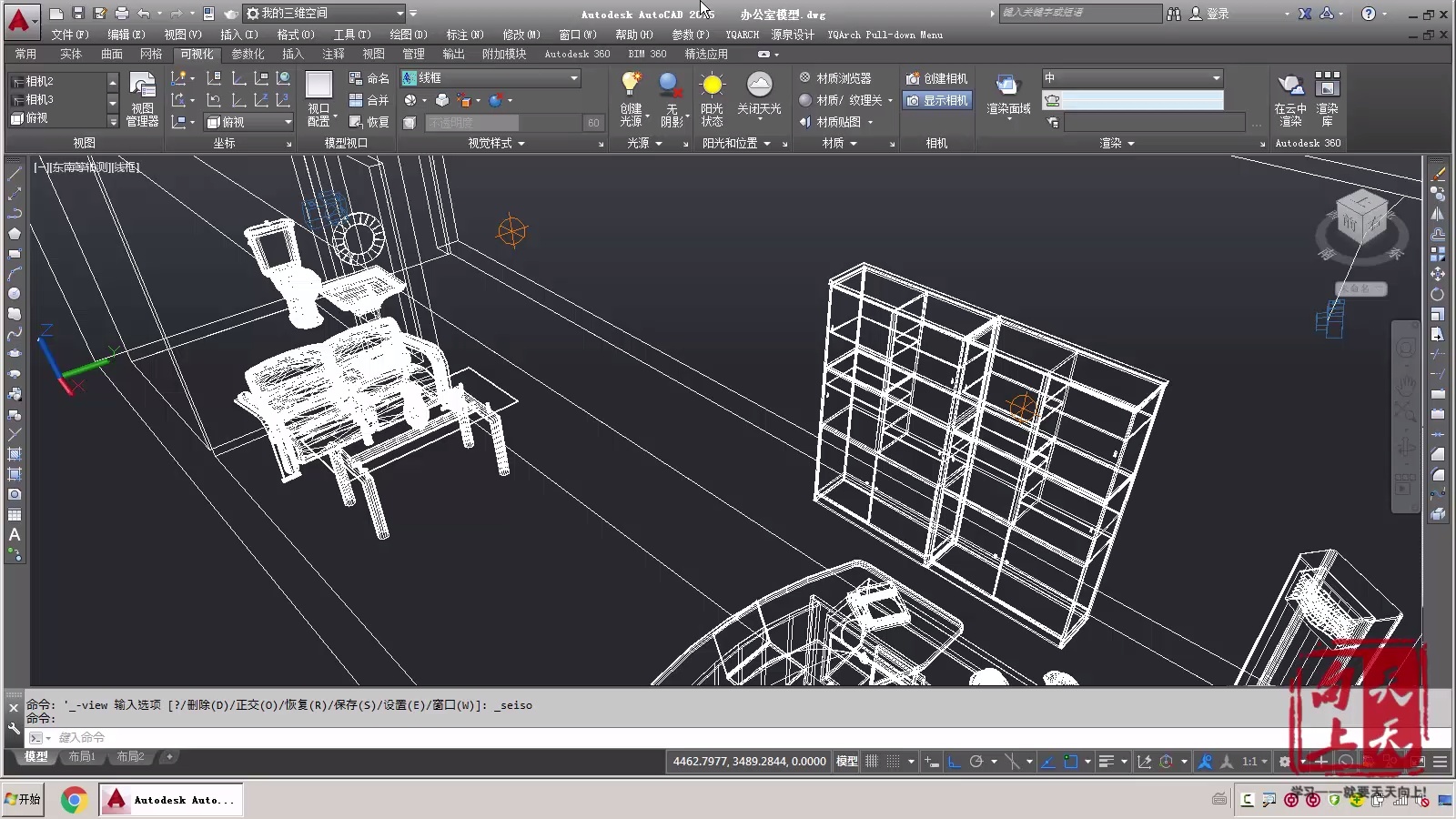
Task: Open the Windows 开始 Start button
Action: [23, 800]
